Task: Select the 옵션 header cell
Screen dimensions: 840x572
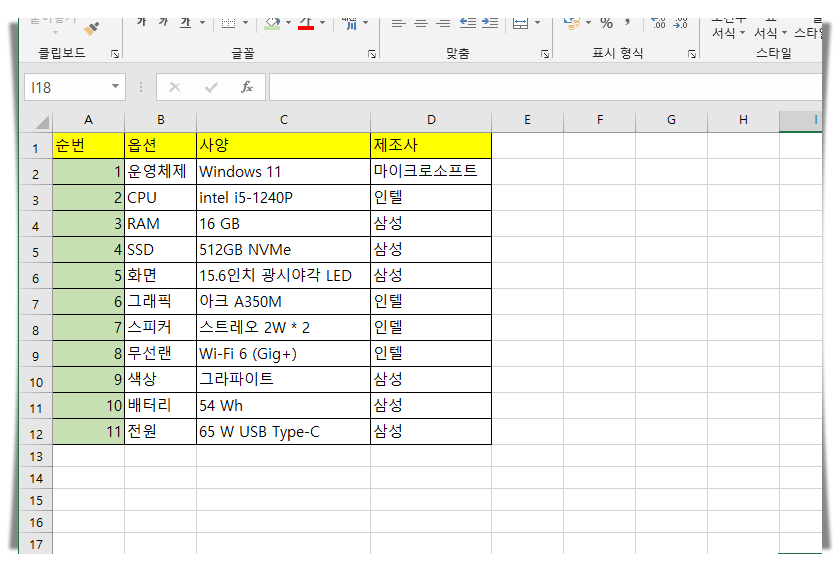Action: click(160, 145)
